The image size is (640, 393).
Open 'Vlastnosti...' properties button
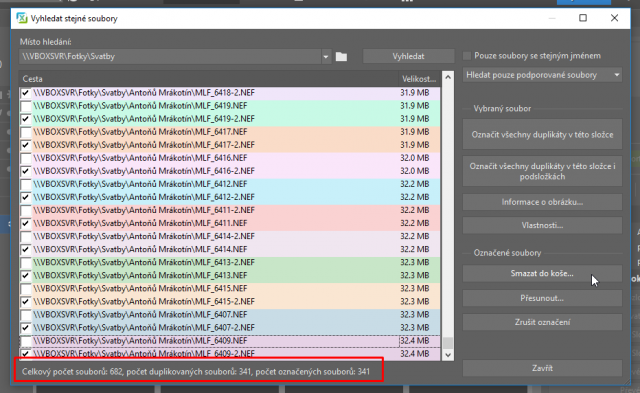coord(542,225)
